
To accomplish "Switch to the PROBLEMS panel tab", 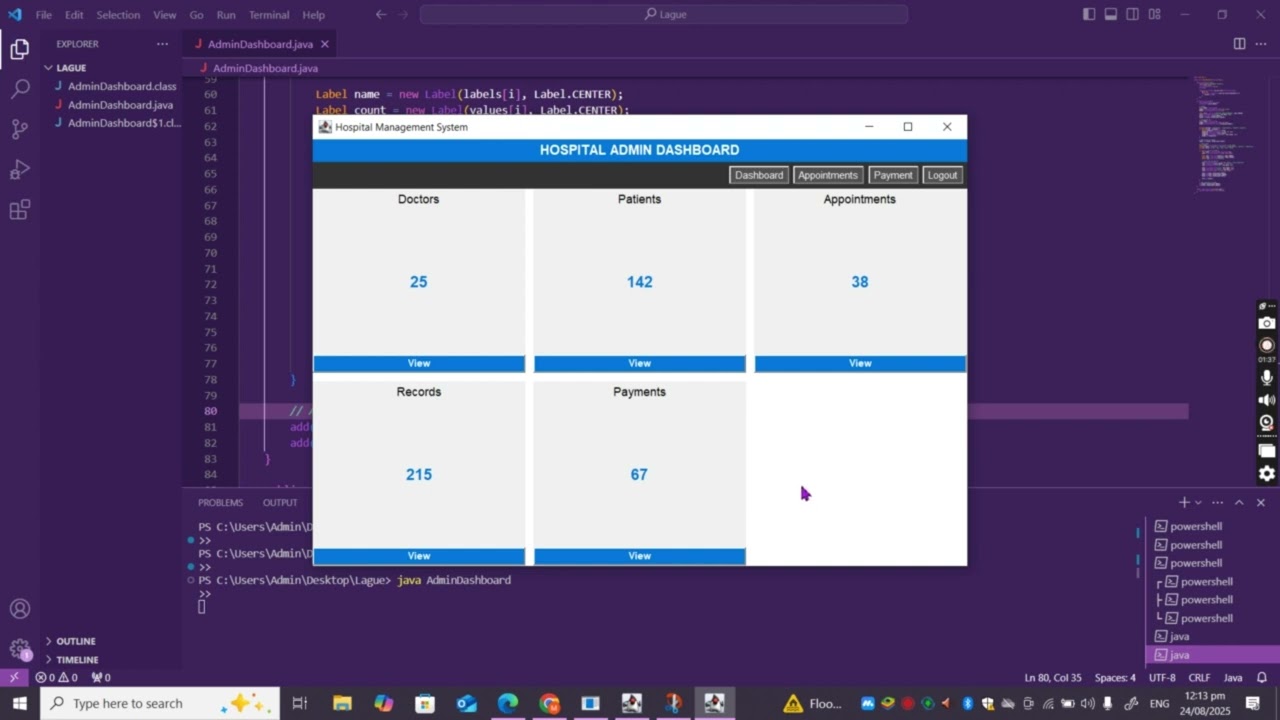I will point(220,503).
